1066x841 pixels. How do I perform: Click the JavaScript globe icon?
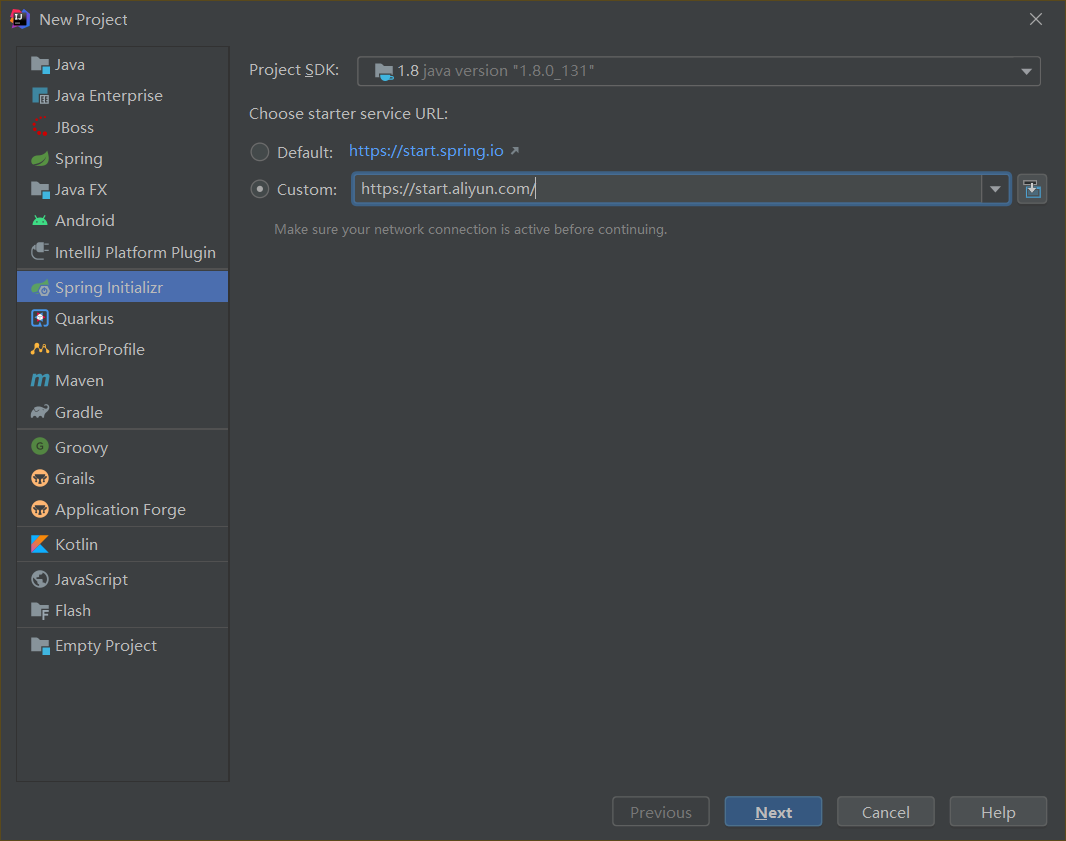point(40,580)
